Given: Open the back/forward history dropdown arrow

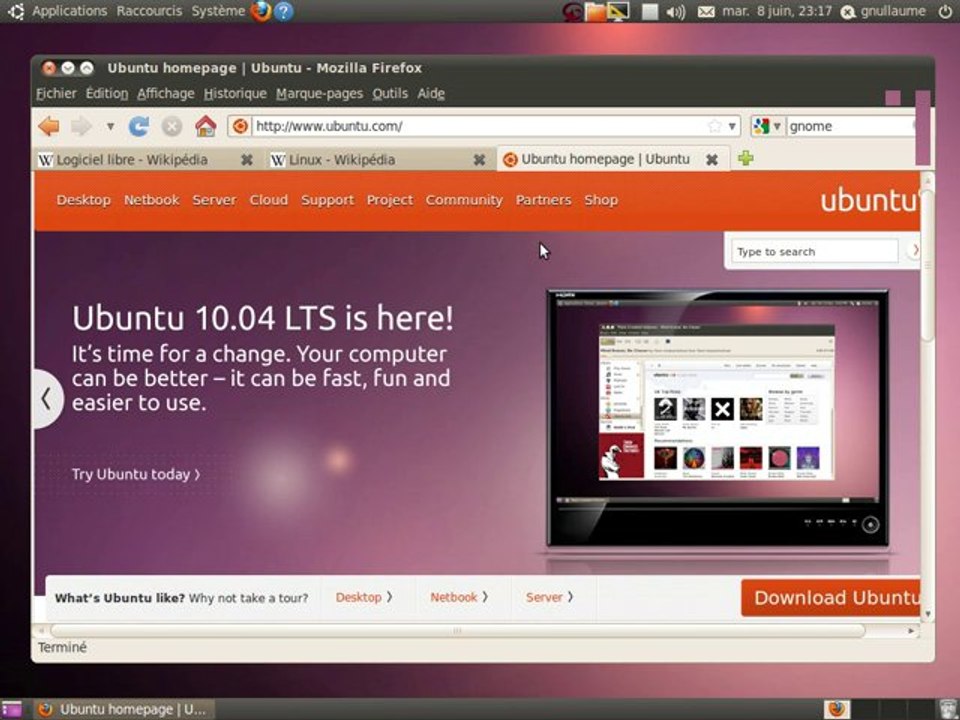Looking at the screenshot, I should click(110, 126).
